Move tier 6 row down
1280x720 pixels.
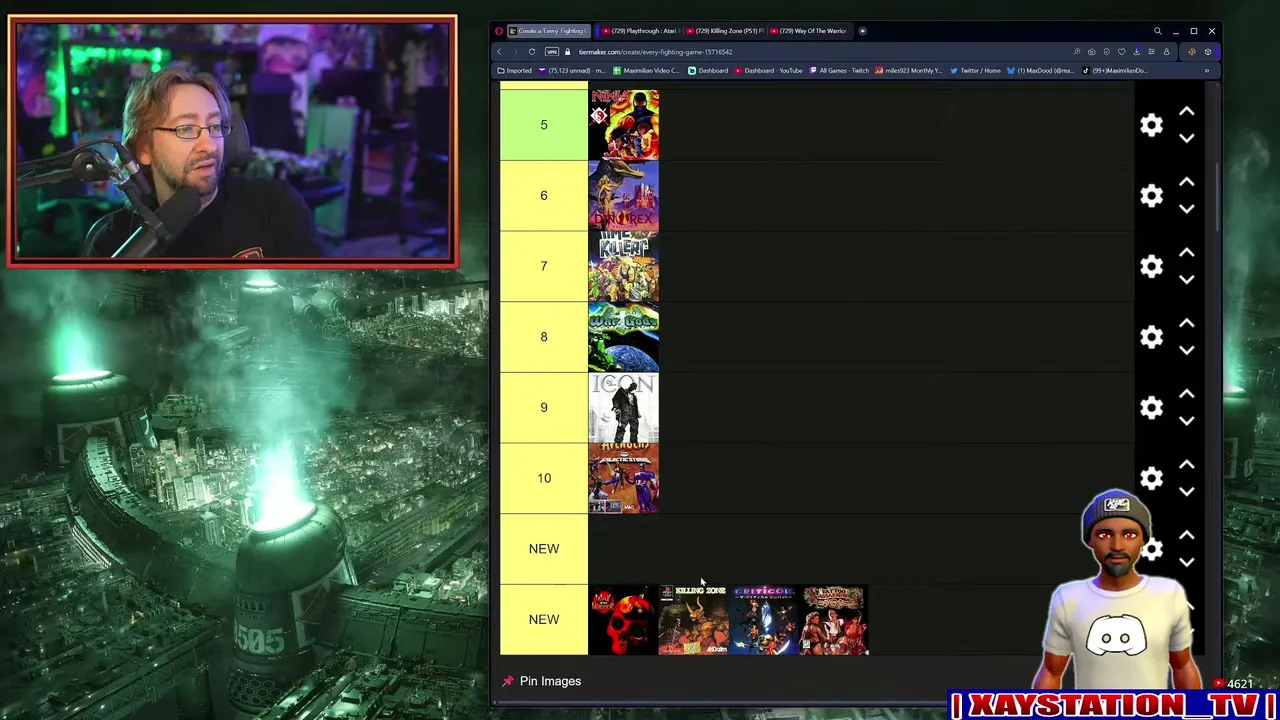pyautogui.click(x=1186, y=209)
